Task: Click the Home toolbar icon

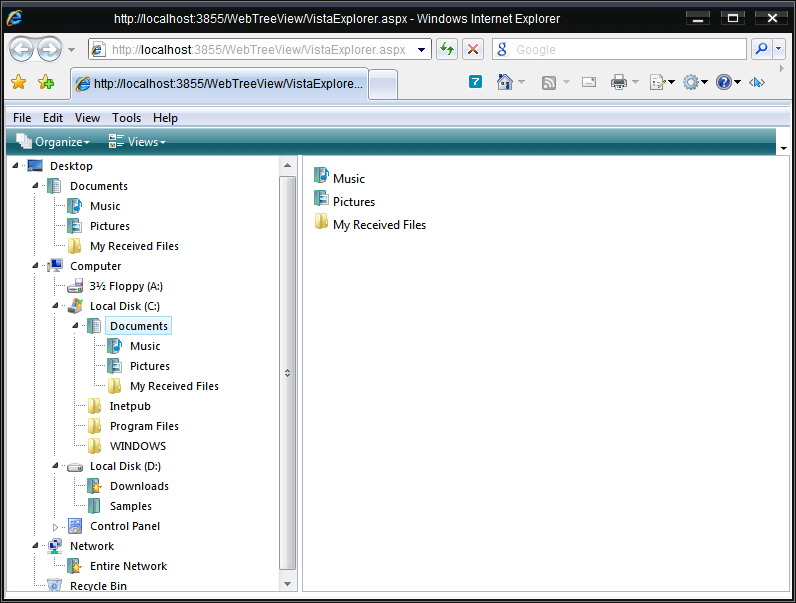Action: (x=505, y=83)
